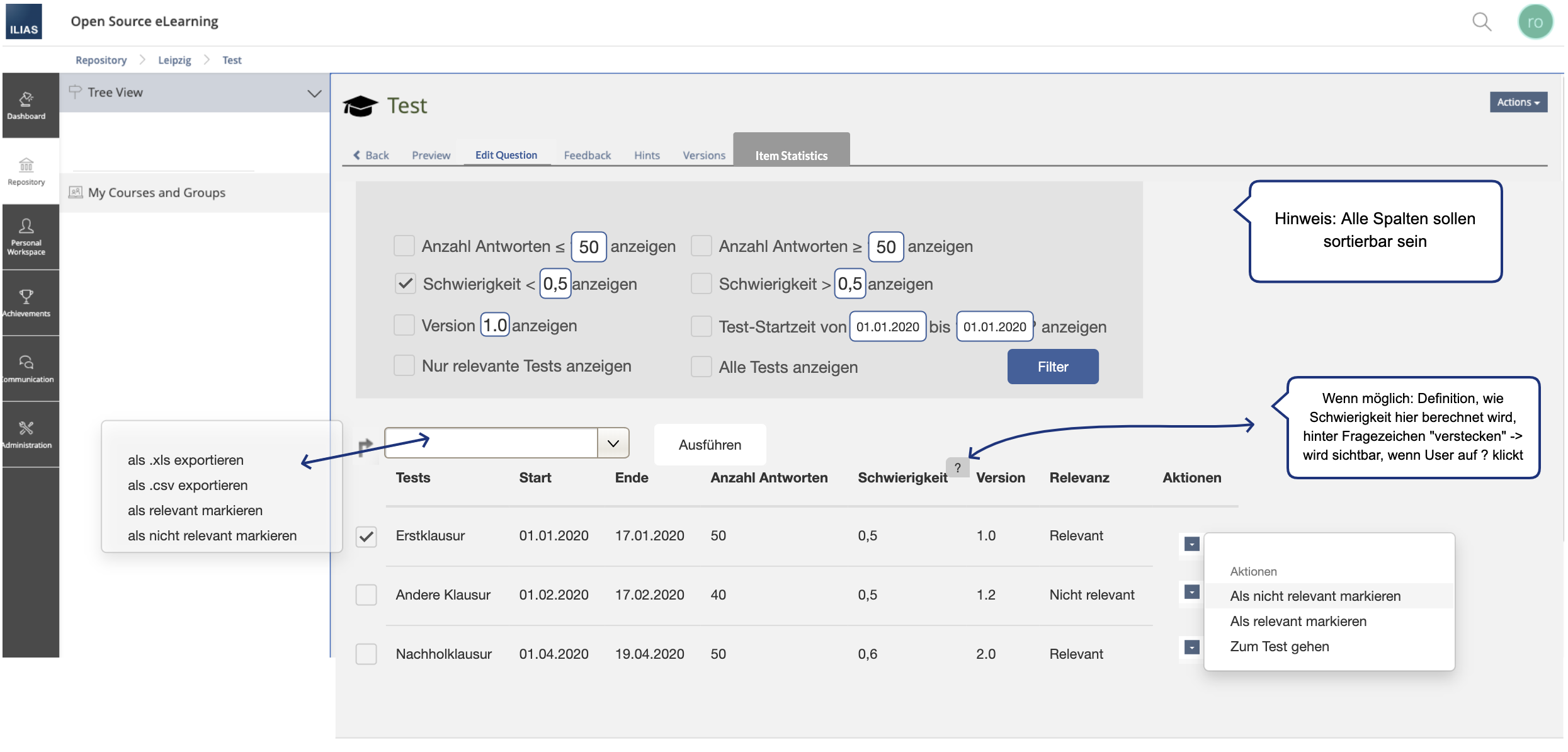This screenshot has width=1568, height=752.
Task: Click the Schwierigkeit question mark help icon
Action: point(957,467)
